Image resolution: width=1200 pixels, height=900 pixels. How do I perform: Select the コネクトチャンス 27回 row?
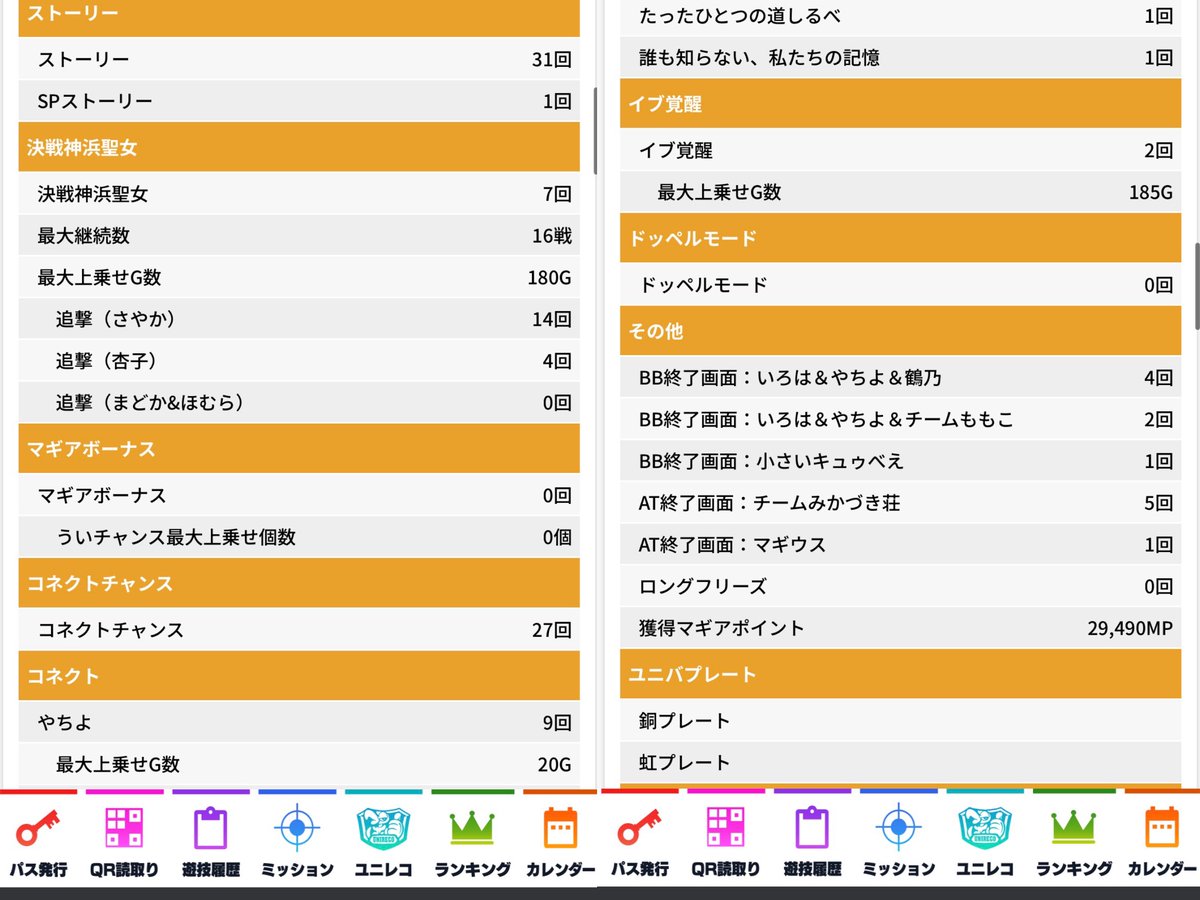[299, 630]
